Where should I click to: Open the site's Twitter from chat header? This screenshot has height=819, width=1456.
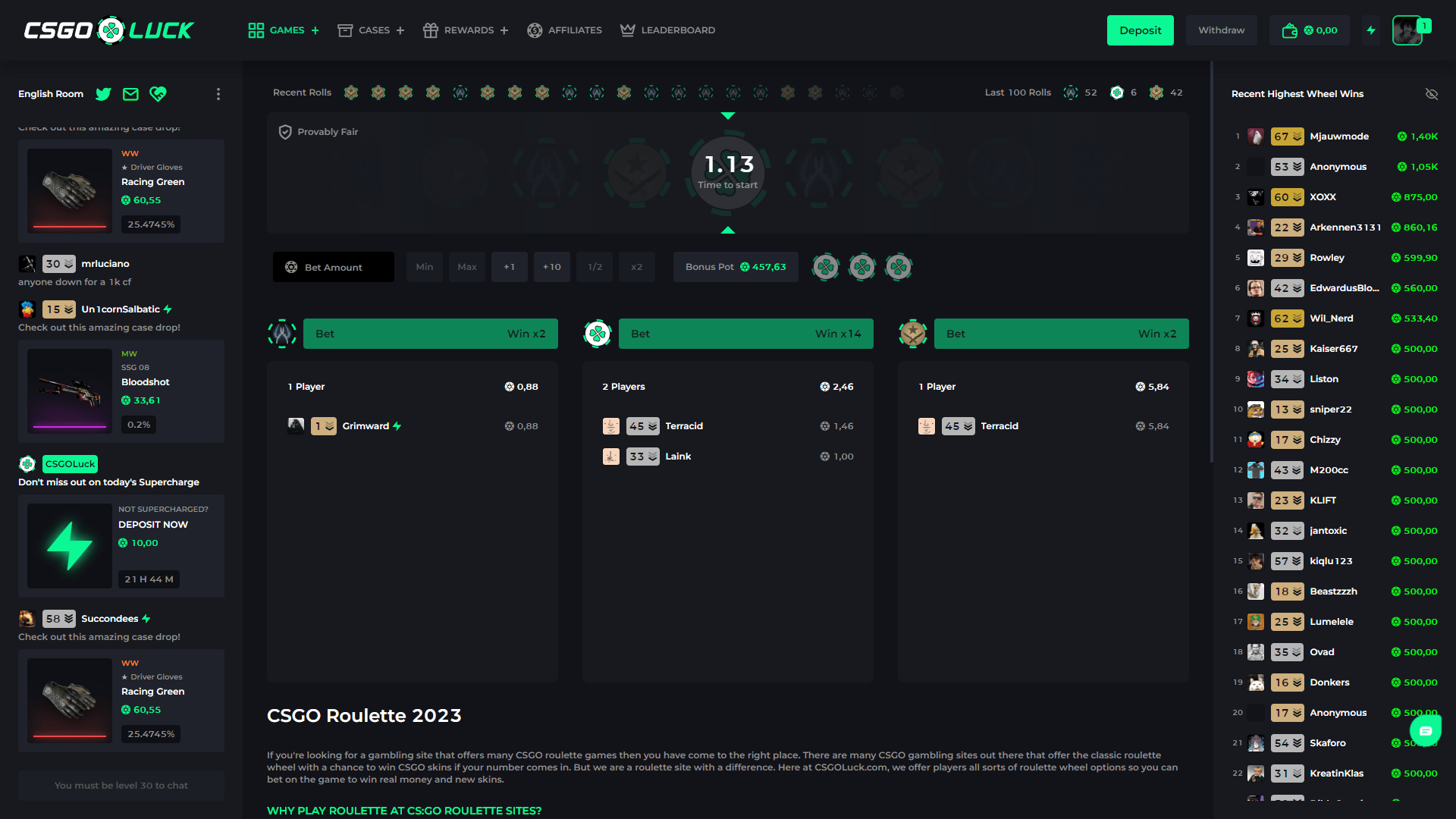[x=103, y=94]
